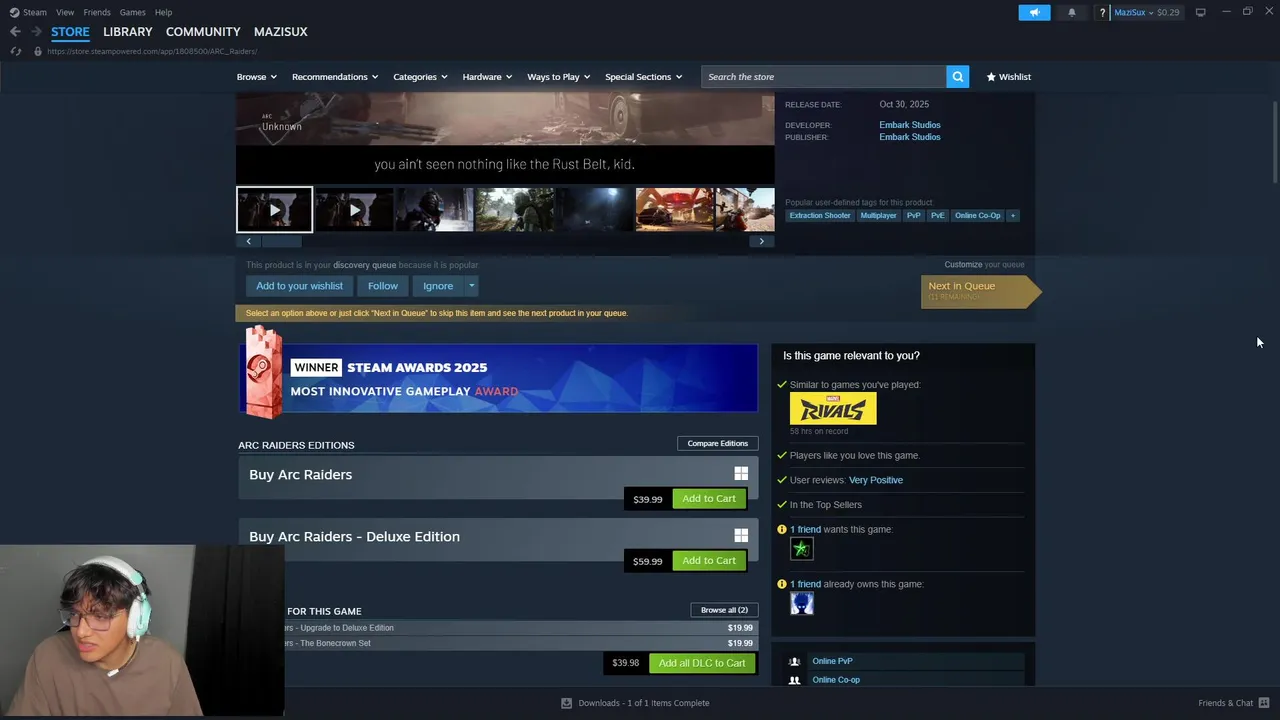Viewport: 1280px width, 720px height.
Task: Click the help question mark icon
Action: tap(1102, 12)
